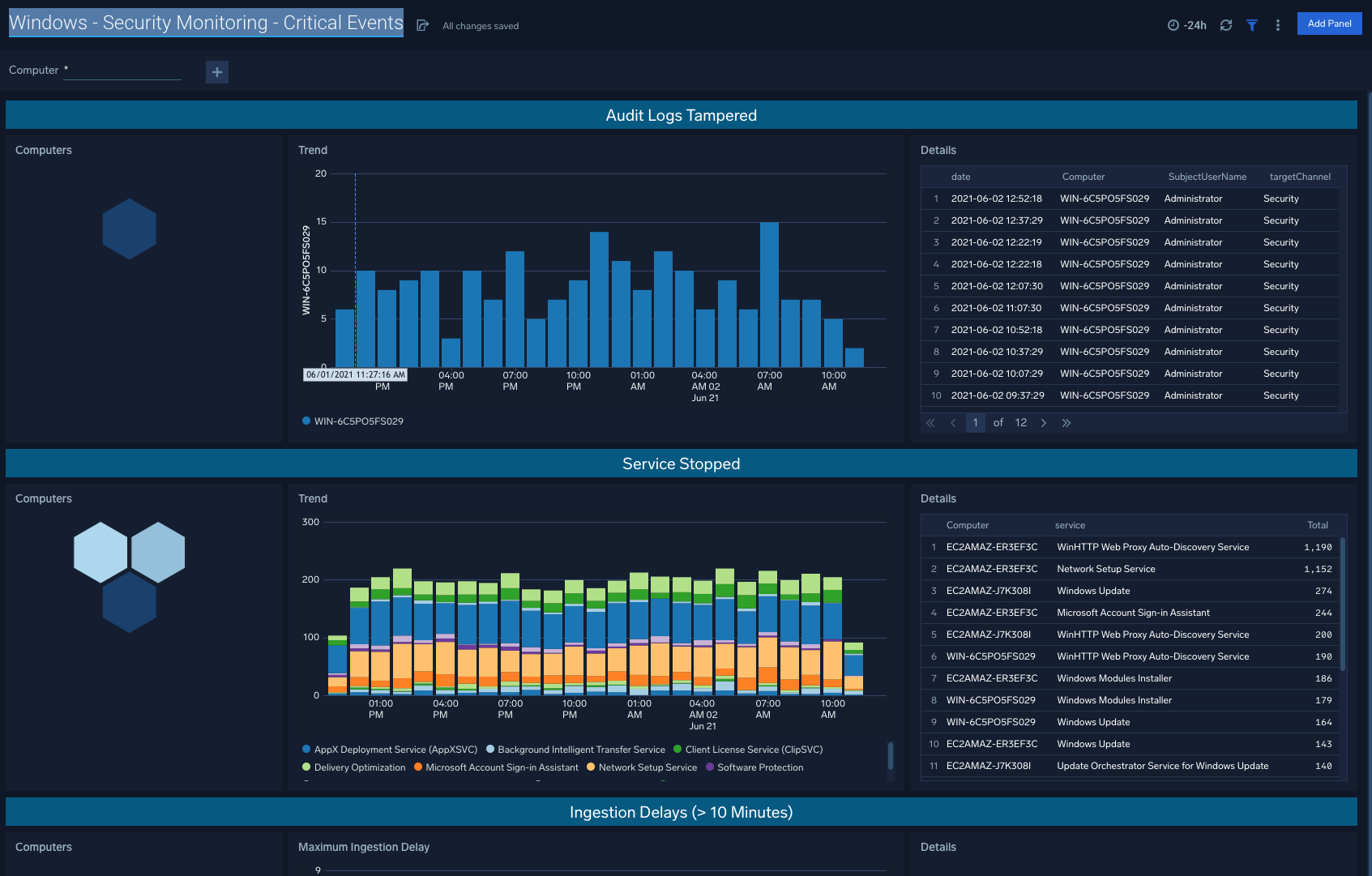
Task: Open filters using the funnel icon
Action: click(x=1252, y=25)
